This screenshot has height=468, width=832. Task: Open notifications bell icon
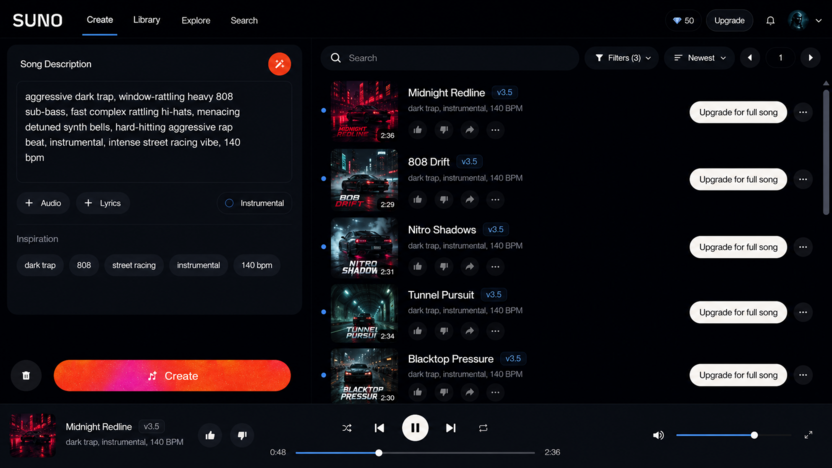[x=770, y=21]
